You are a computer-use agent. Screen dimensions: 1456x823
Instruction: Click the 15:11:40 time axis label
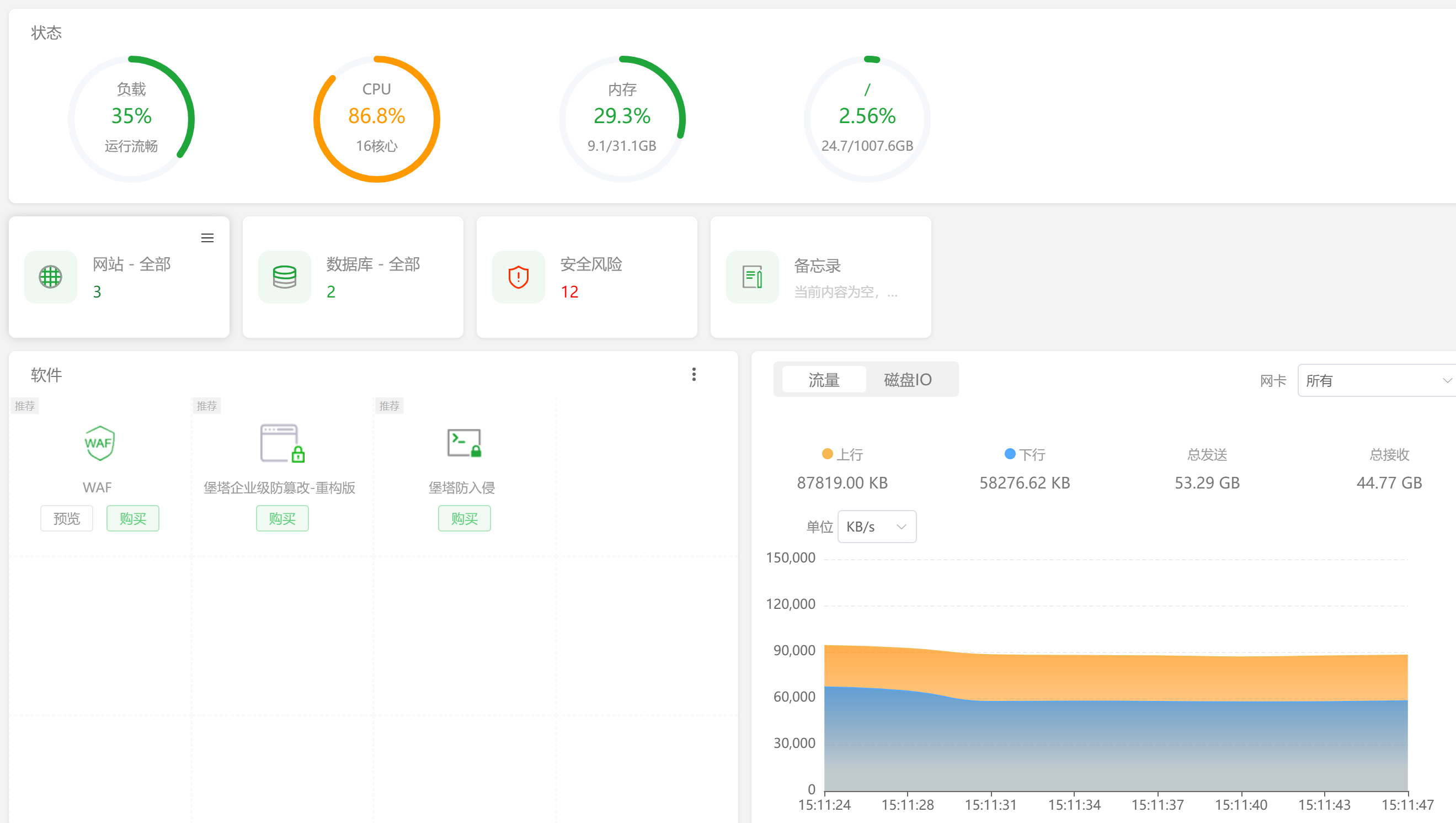[1241, 805]
